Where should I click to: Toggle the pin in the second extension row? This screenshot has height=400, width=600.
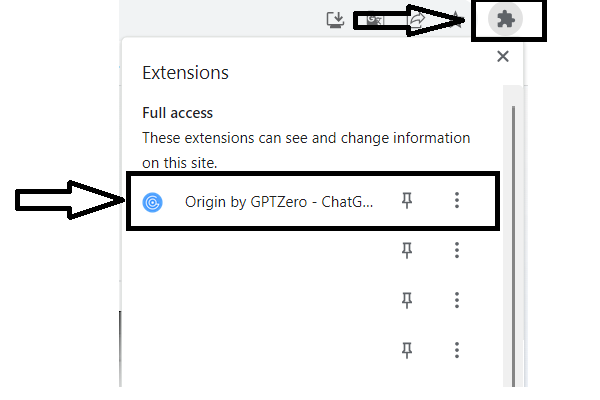[406, 250]
